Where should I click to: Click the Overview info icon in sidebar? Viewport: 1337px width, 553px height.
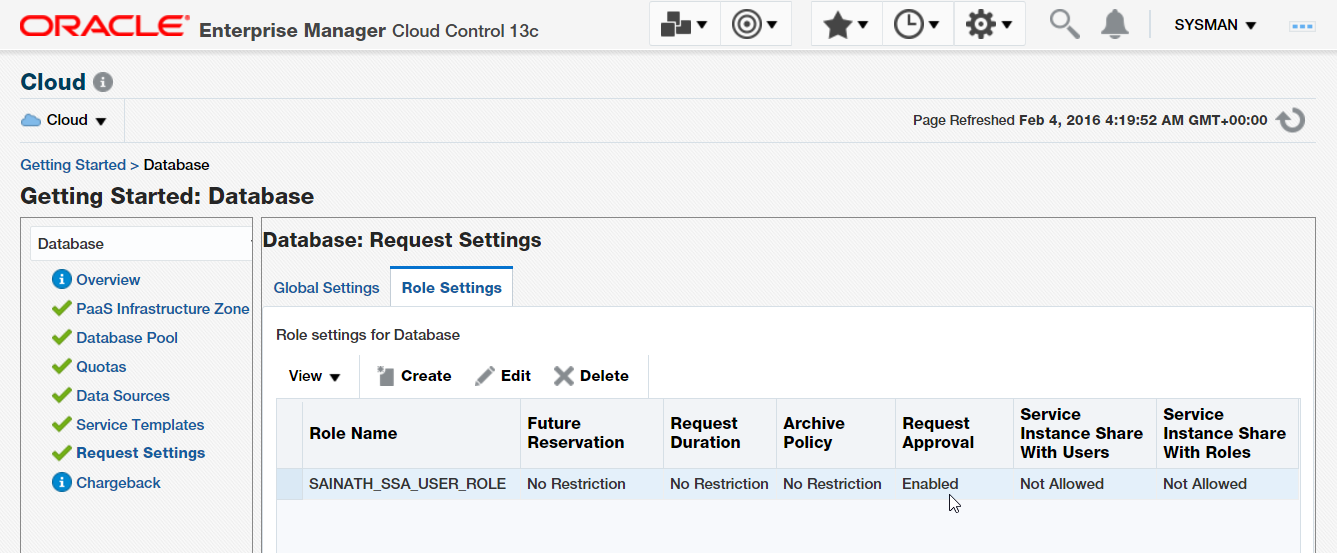(x=62, y=279)
